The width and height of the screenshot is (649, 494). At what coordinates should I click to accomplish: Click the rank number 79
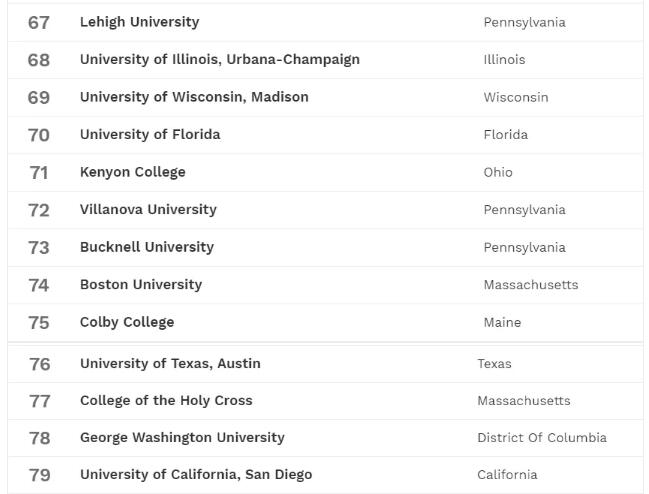point(39,475)
